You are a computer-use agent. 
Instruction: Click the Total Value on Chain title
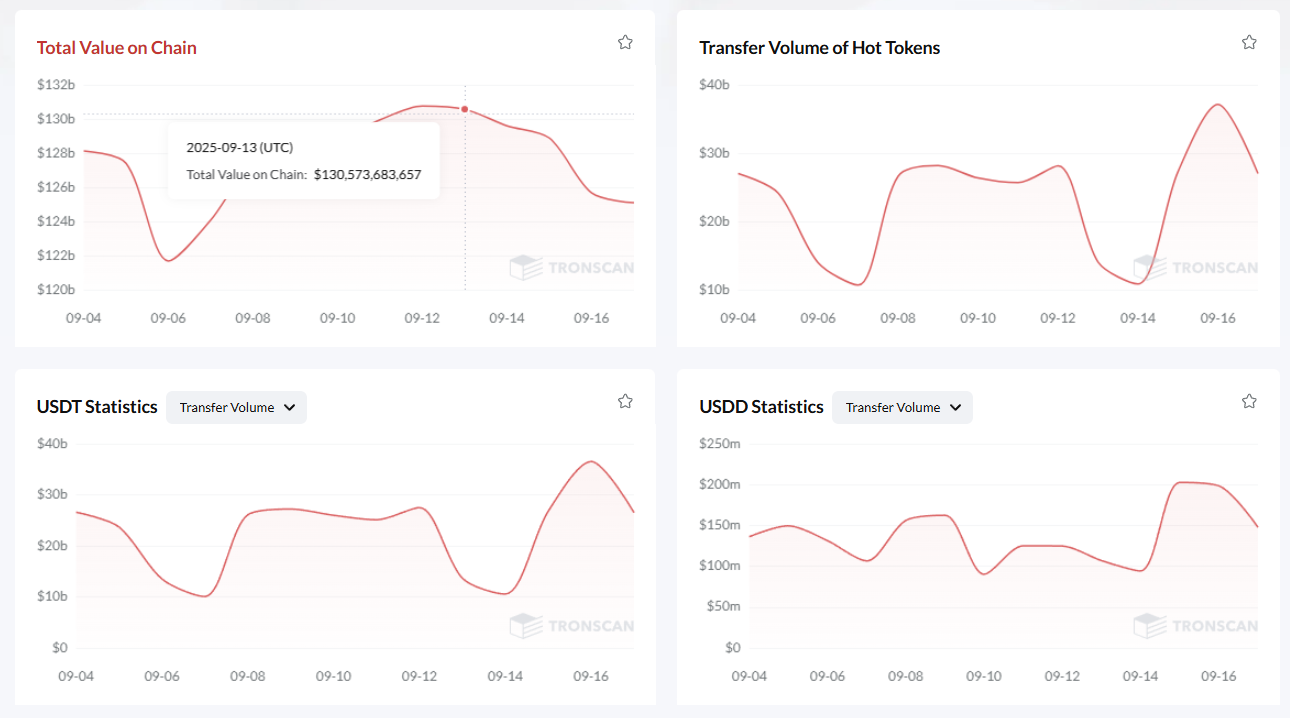pyautogui.click(x=117, y=48)
